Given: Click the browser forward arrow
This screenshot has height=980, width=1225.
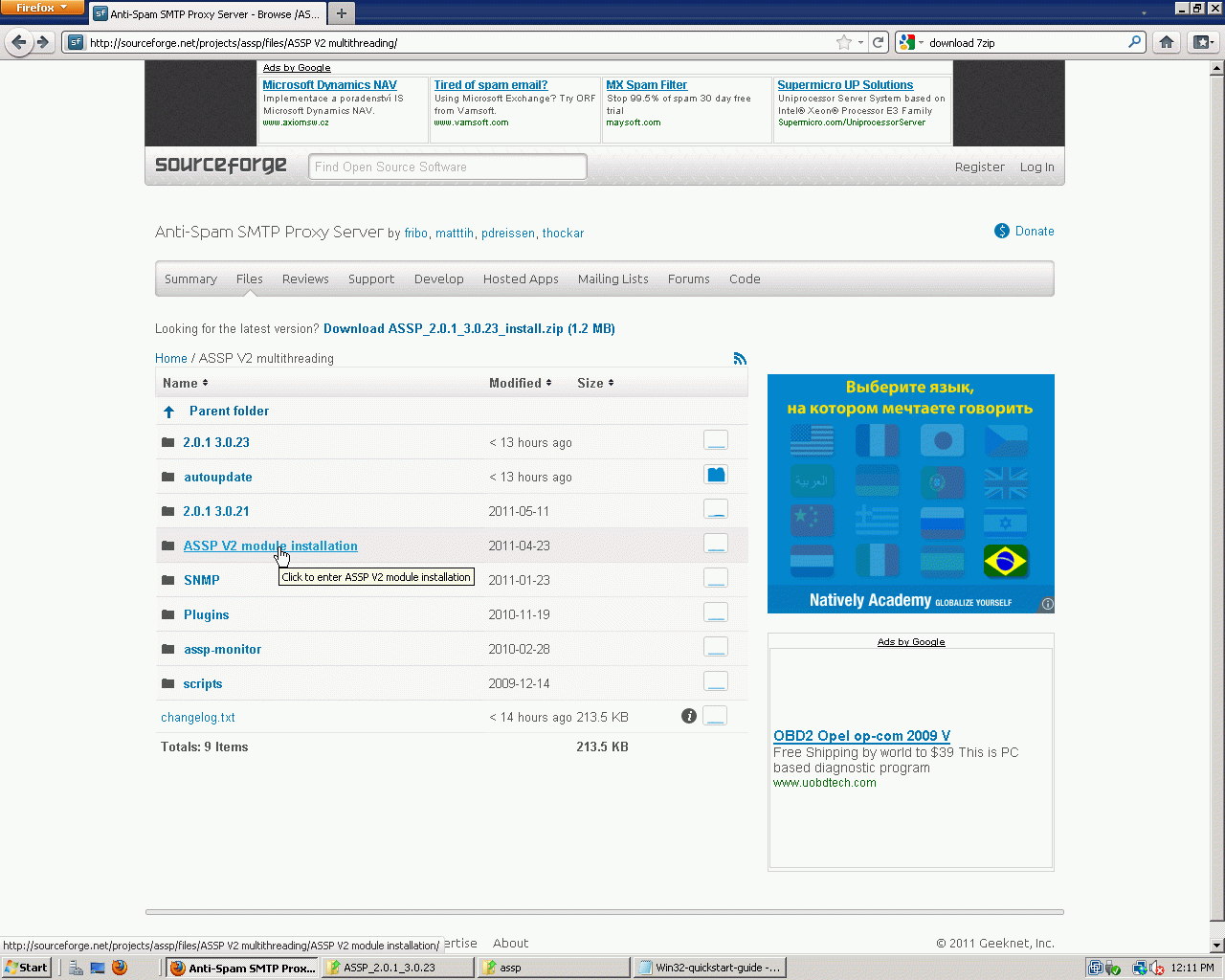Looking at the screenshot, I should pyautogui.click(x=42, y=42).
